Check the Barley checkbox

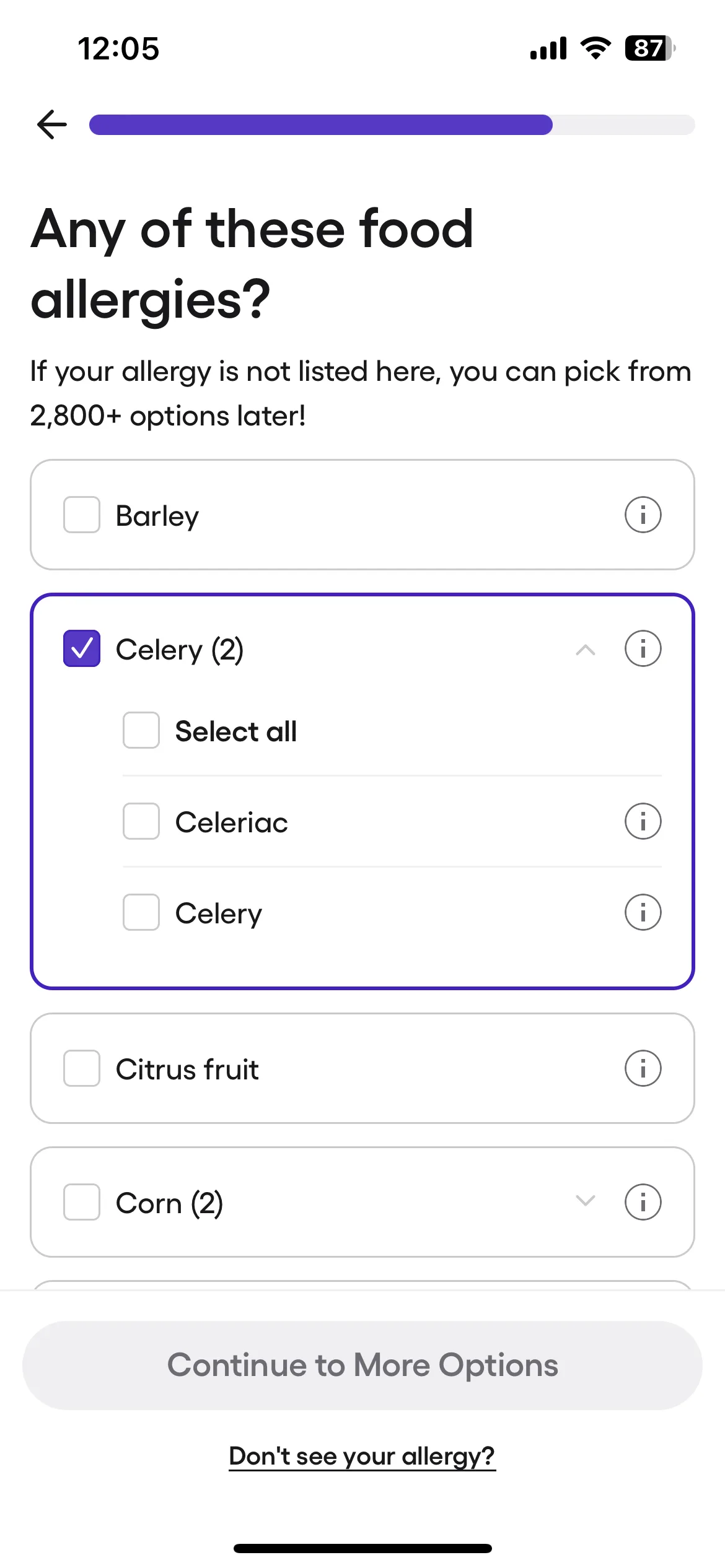82,515
